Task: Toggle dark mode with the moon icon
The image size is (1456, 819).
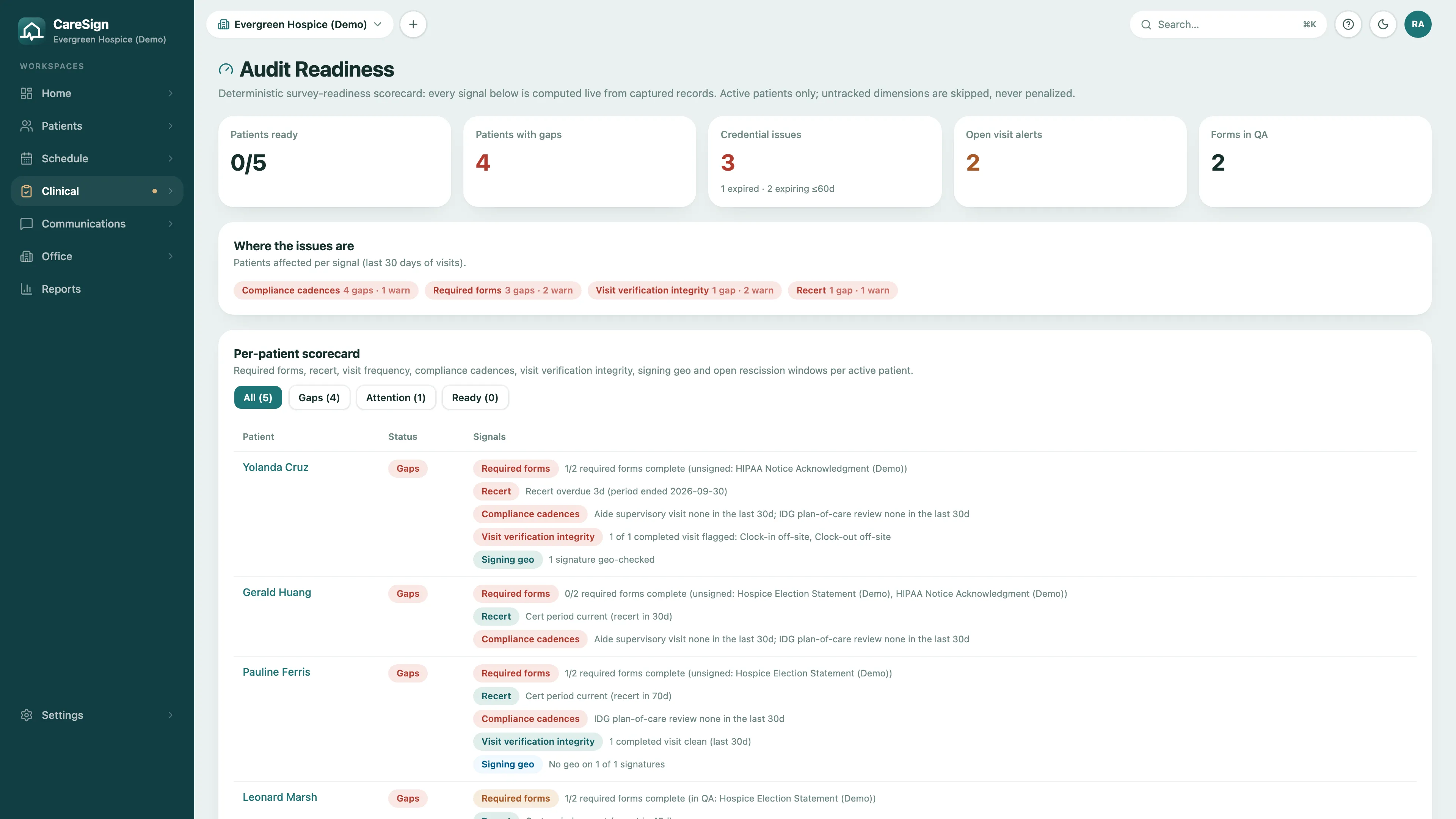Action: pyautogui.click(x=1383, y=24)
